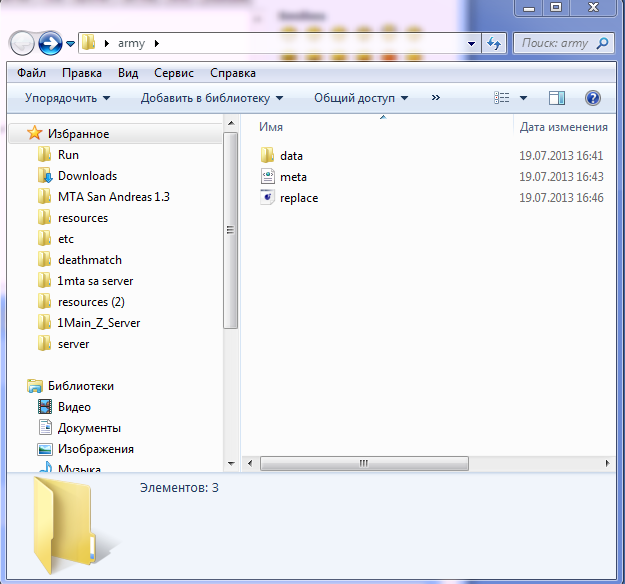Click the change view icon
Image resolution: width=625 pixels, height=584 pixels.
(501, 98)
